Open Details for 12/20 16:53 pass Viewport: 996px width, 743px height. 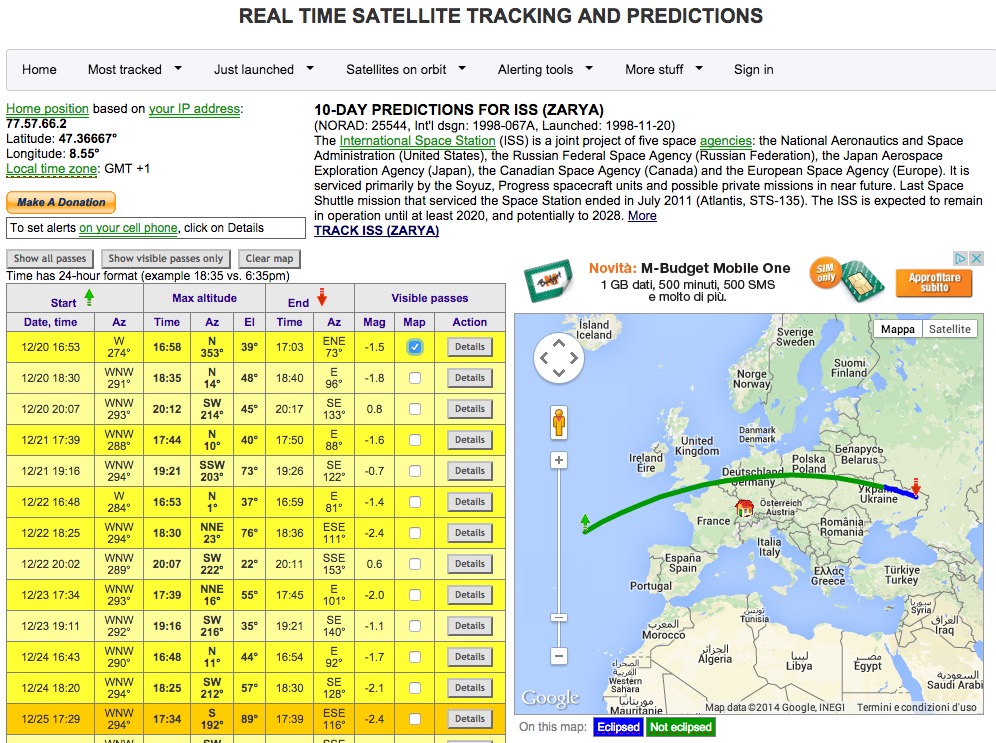(470, 347)
